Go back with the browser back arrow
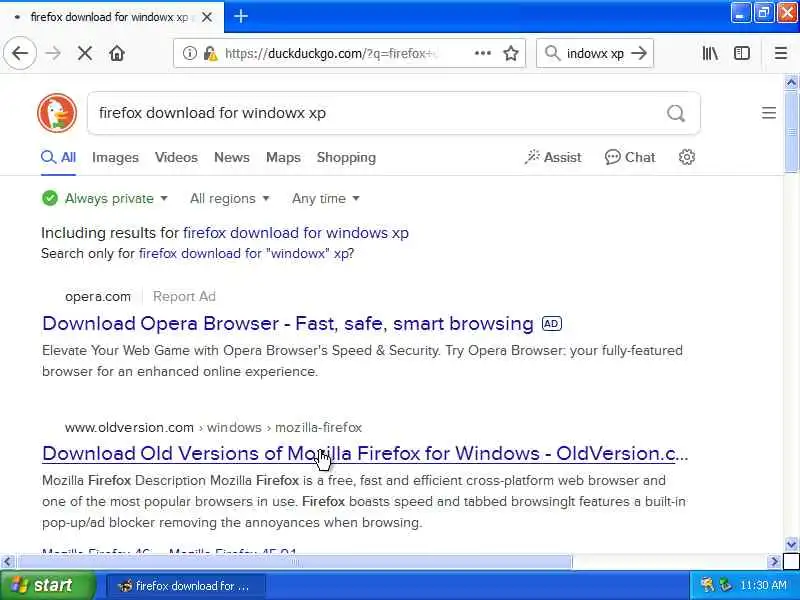Screen dimensions: 800x600 click(x=20, y=53)
